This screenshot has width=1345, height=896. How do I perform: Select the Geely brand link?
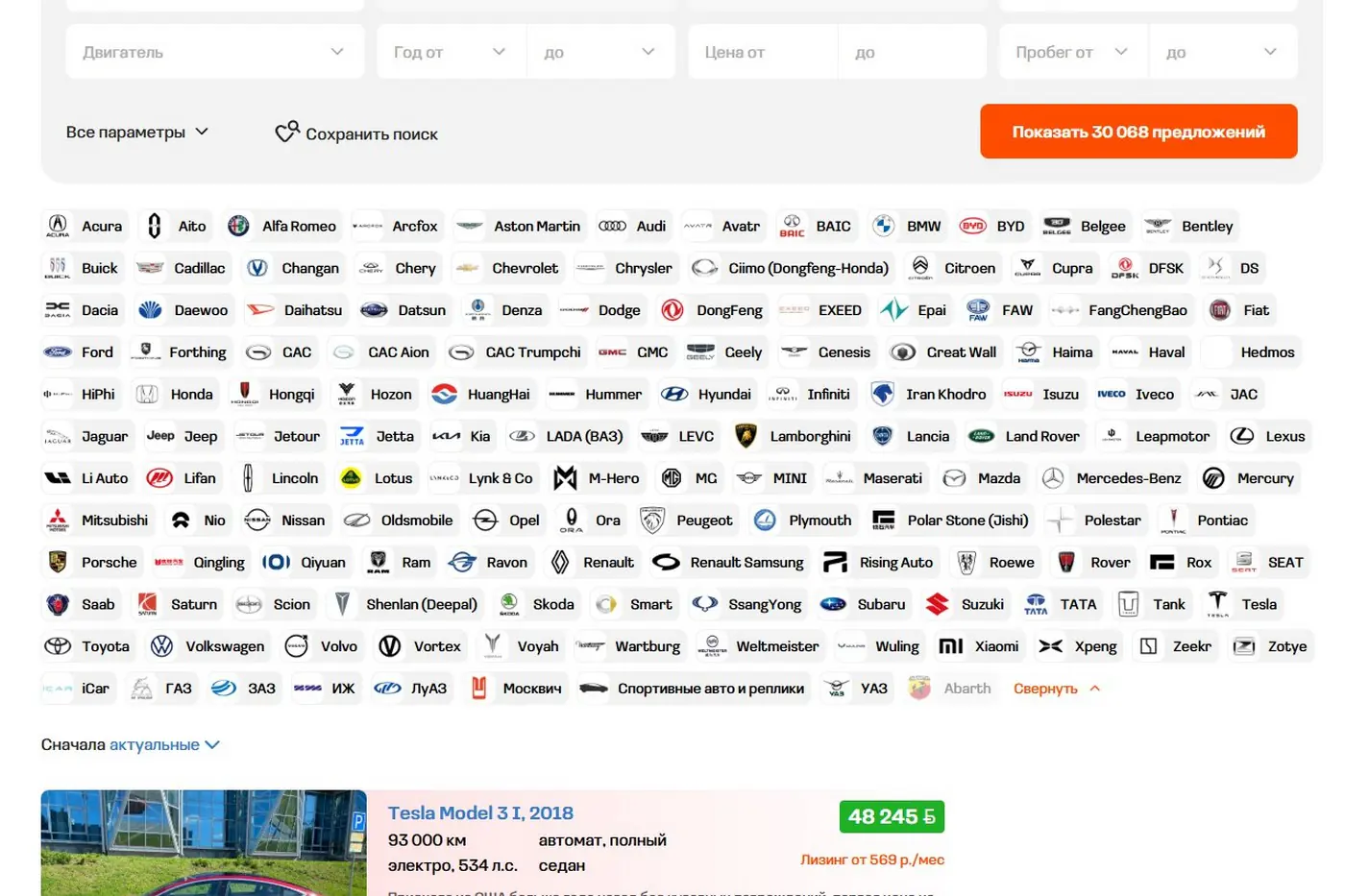725,352
